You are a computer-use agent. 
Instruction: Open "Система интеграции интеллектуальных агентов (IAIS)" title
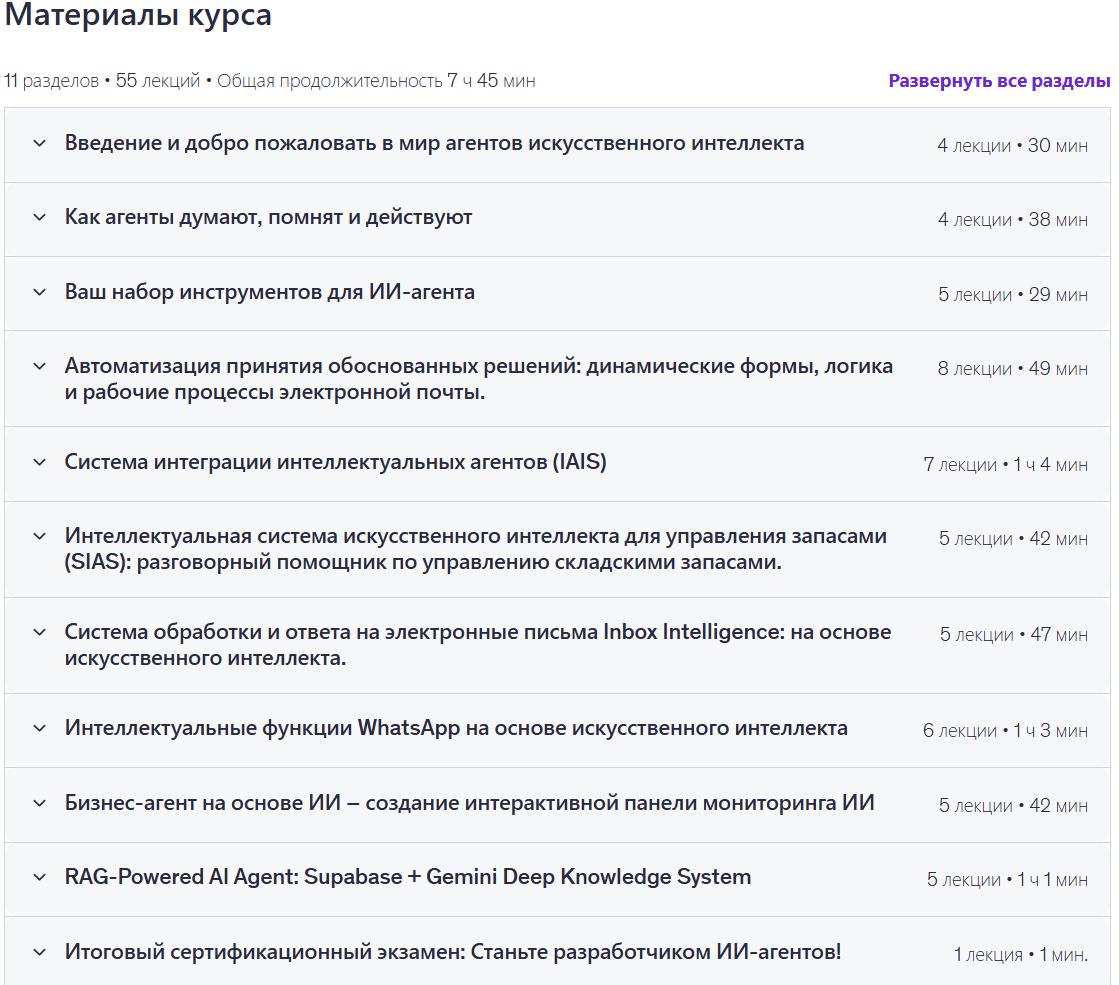point(335,462)
